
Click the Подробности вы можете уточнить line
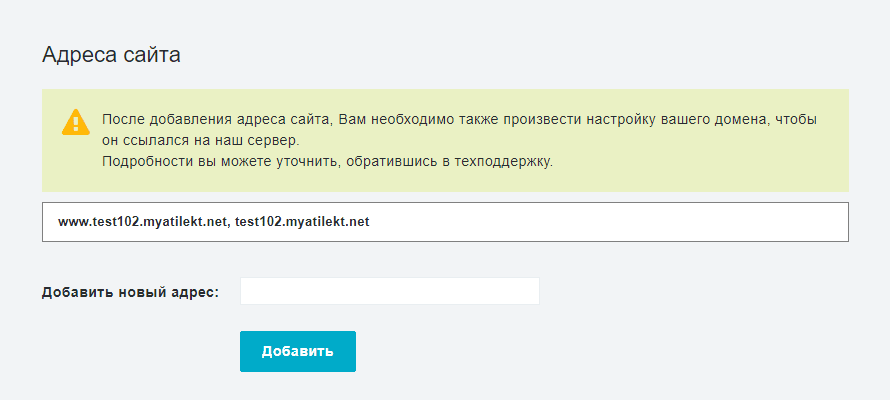[328, 162]
